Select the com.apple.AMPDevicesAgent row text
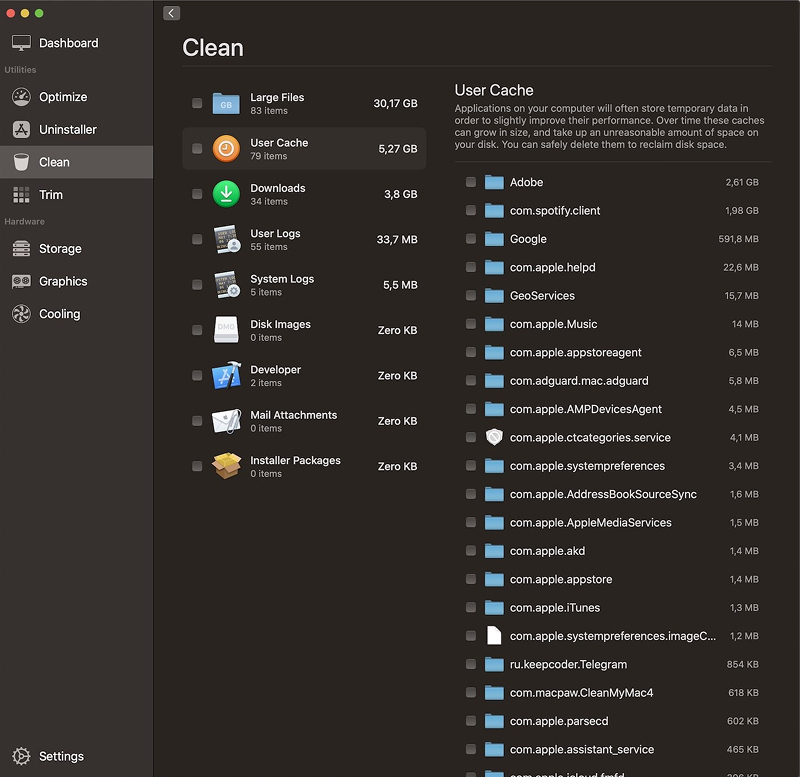The height and width of the screenshot is (777, 800). coord(586,409)
